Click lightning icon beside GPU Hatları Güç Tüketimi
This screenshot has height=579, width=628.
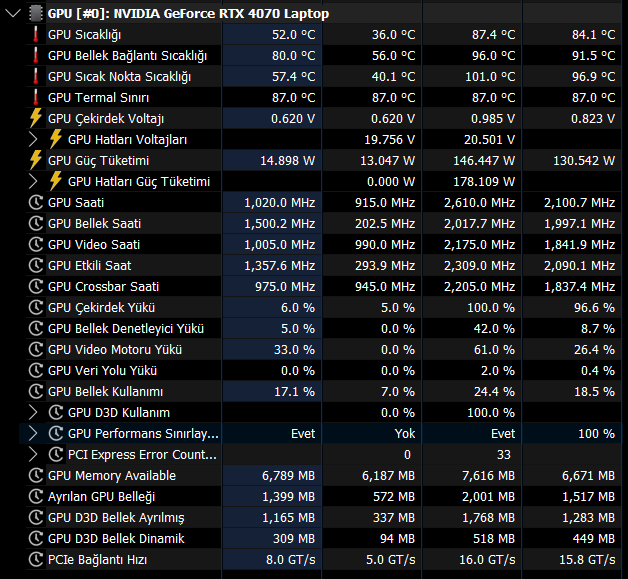pos(56,181)
